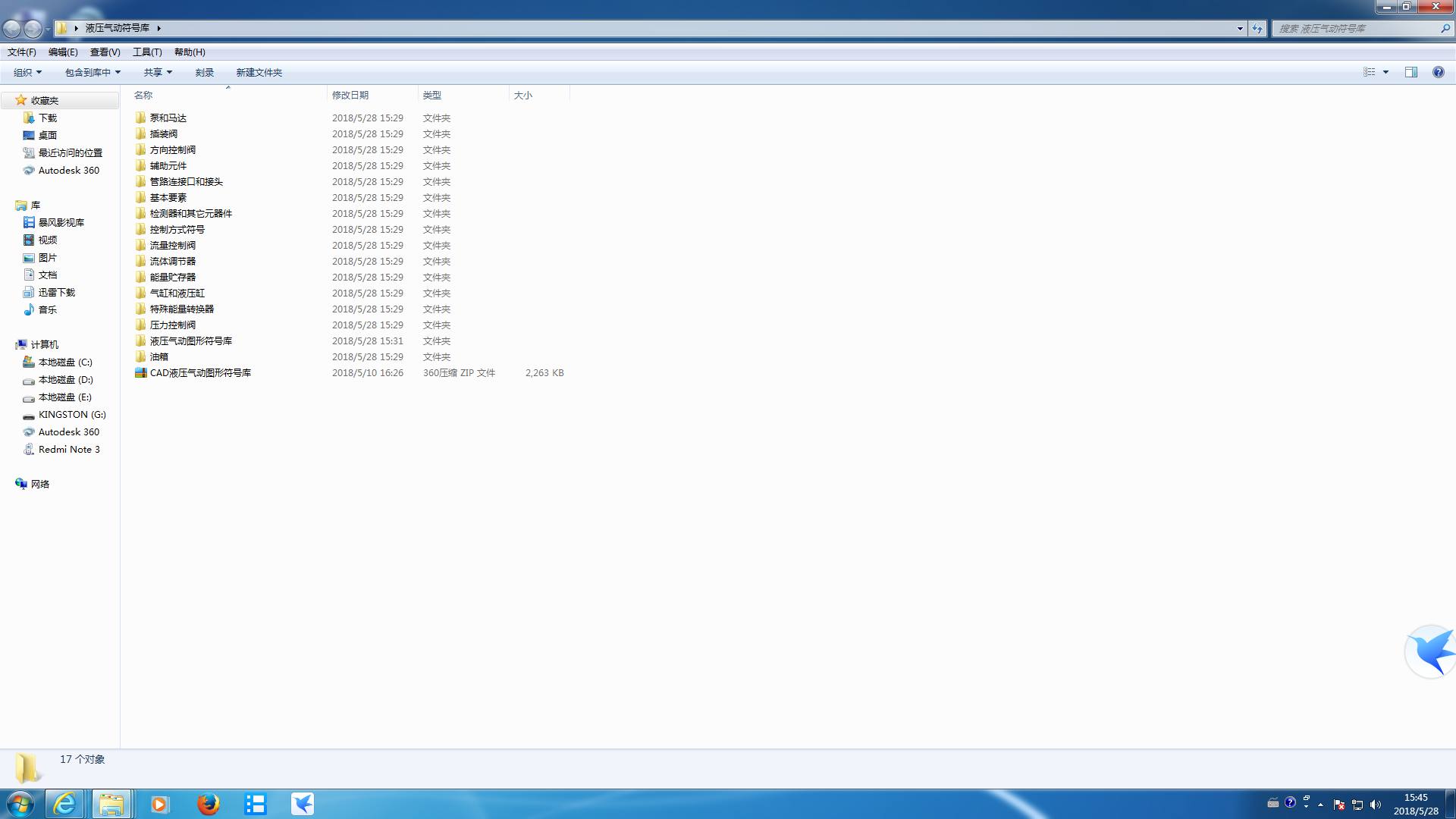This screenshot has height=819, width=1456.
Task: Open the 查看(V) menu
Action: 105,52
